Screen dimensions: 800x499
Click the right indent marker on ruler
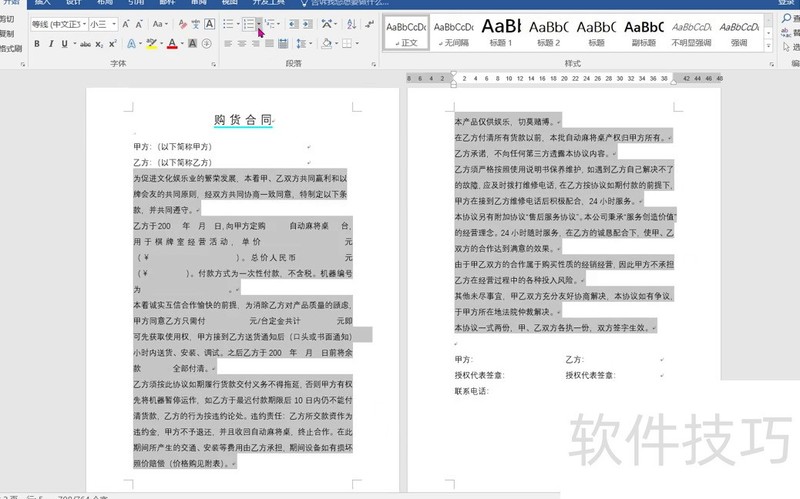pos(673,81)
